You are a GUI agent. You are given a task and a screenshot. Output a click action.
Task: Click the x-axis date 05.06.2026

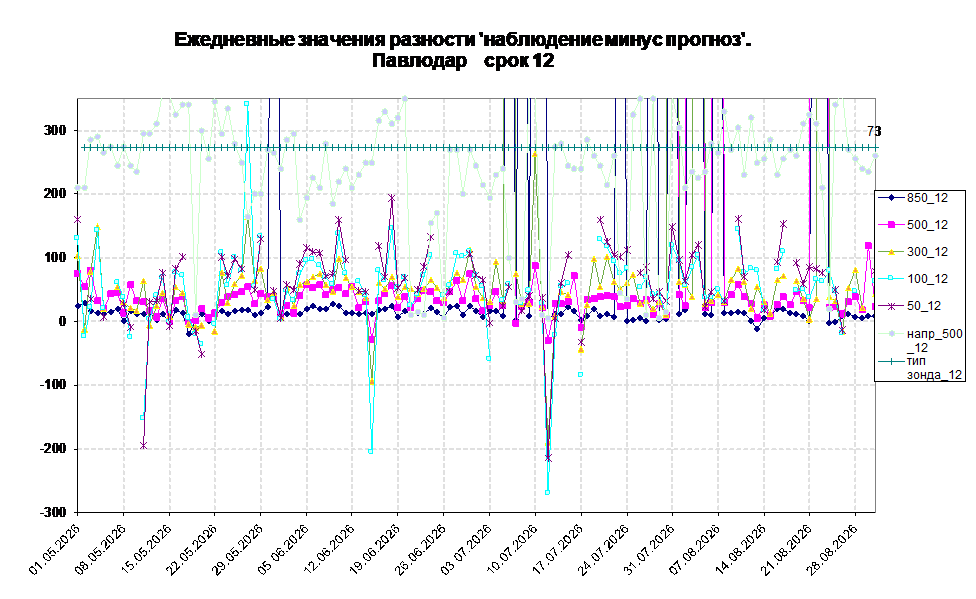(x=284, y=549)
